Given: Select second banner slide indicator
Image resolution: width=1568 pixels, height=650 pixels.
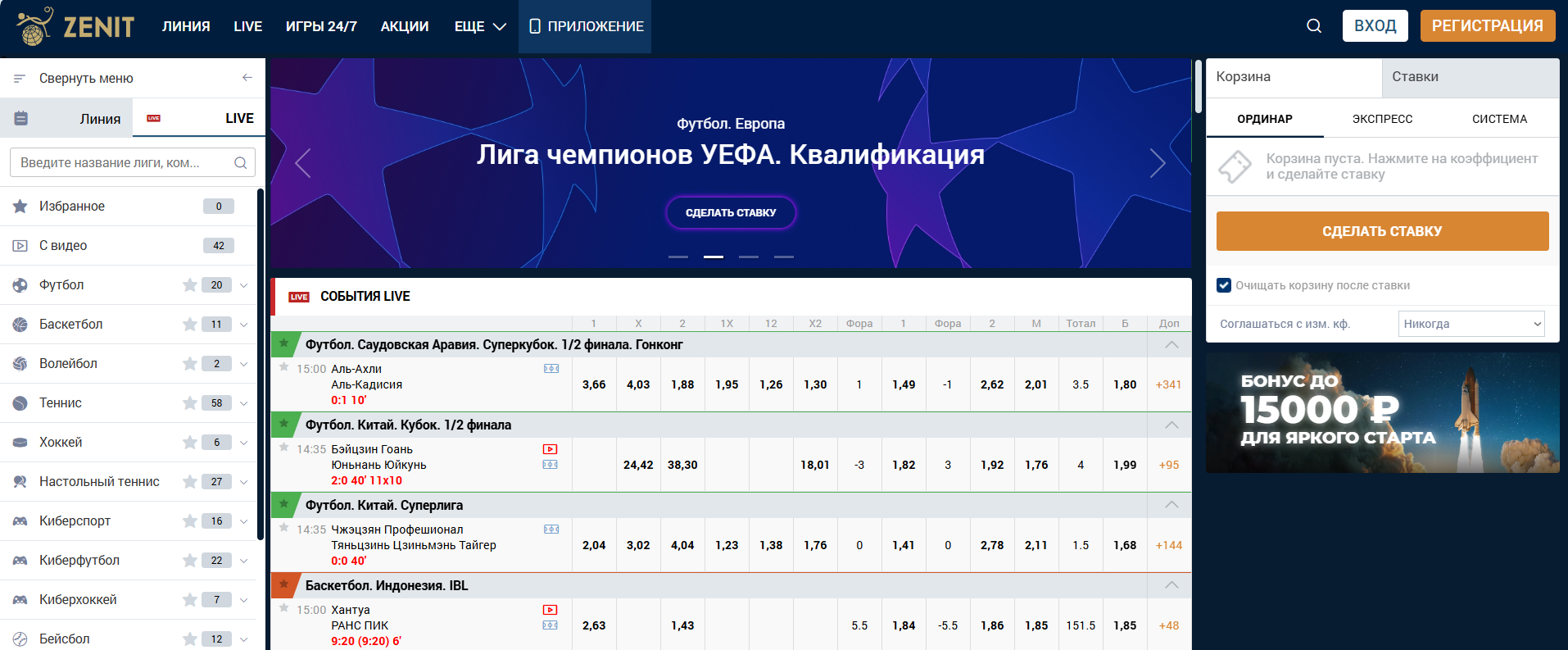Looking at the screenshot, I should pos(714,257).
